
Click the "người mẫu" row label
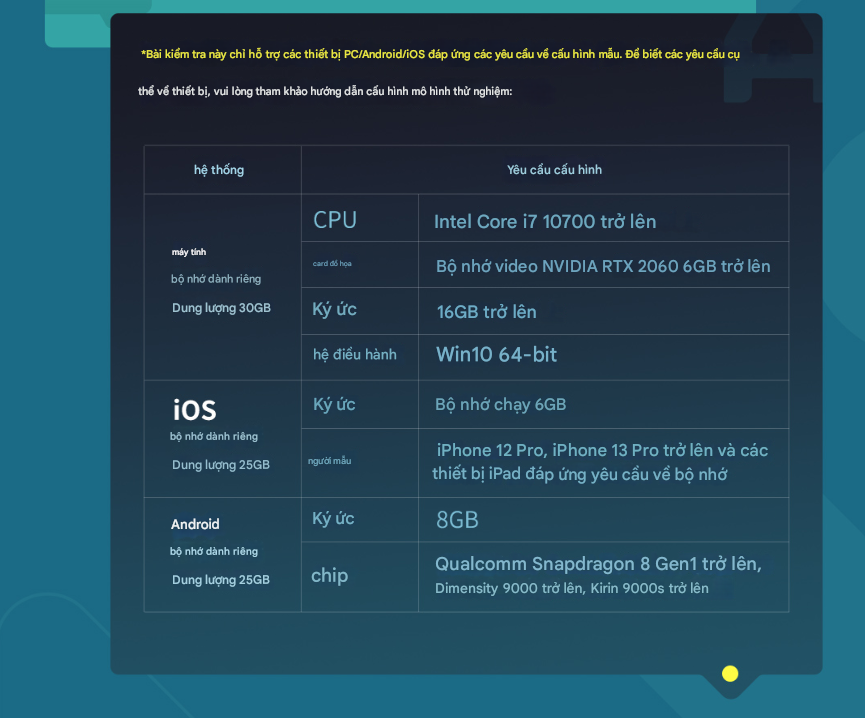point(329,461)
